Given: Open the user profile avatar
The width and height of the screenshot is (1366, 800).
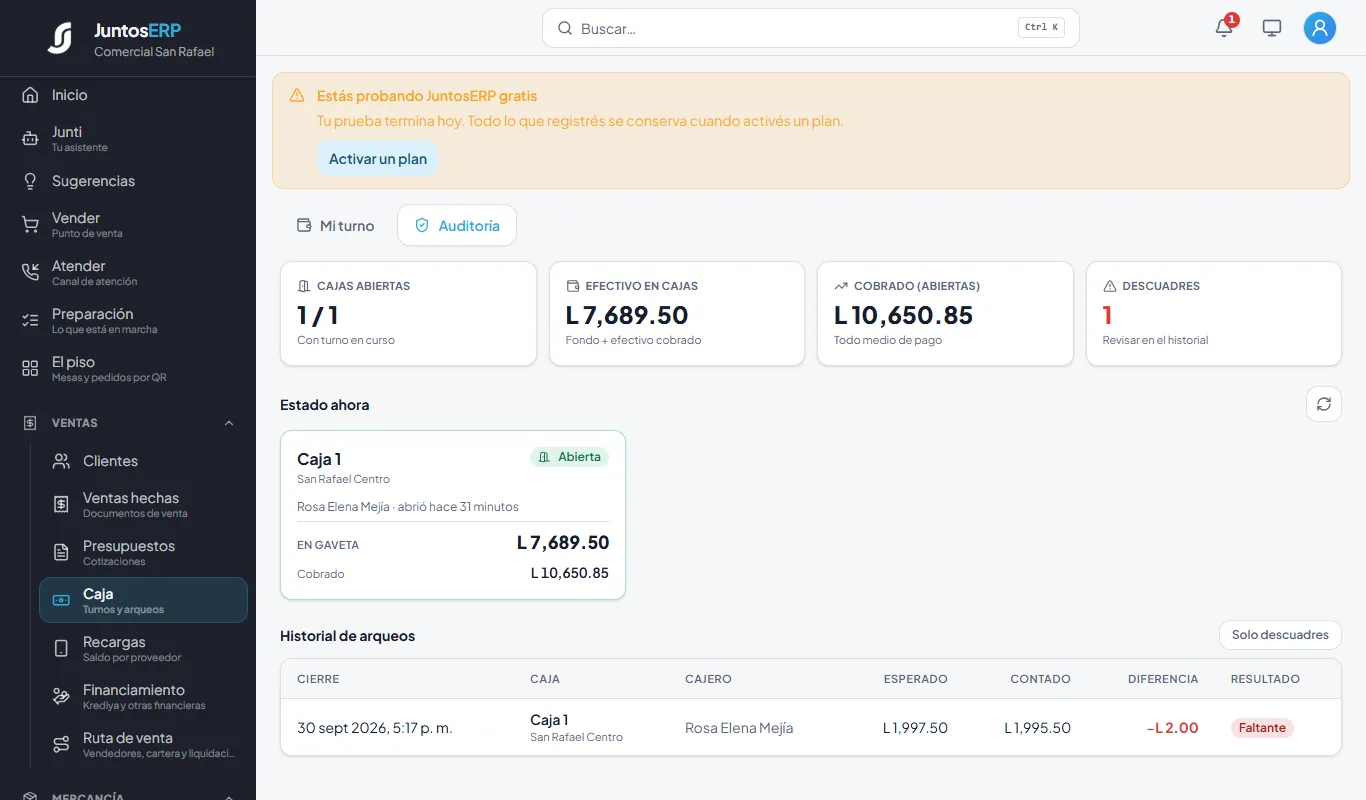Looking at the screenshot, I should [1320, 28].
